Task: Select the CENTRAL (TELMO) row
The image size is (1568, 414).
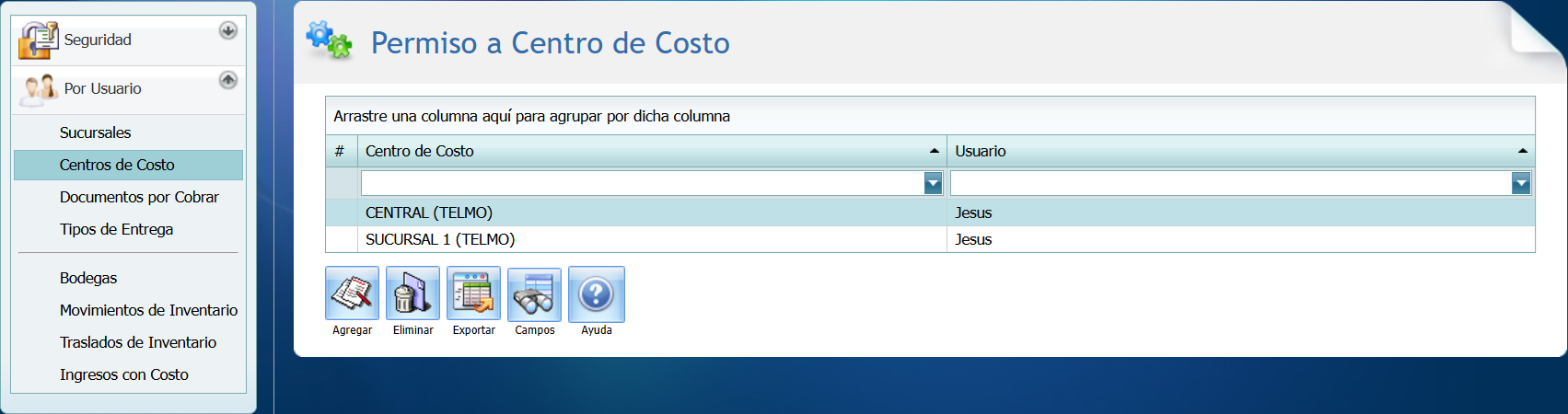Action: point(930,213)
